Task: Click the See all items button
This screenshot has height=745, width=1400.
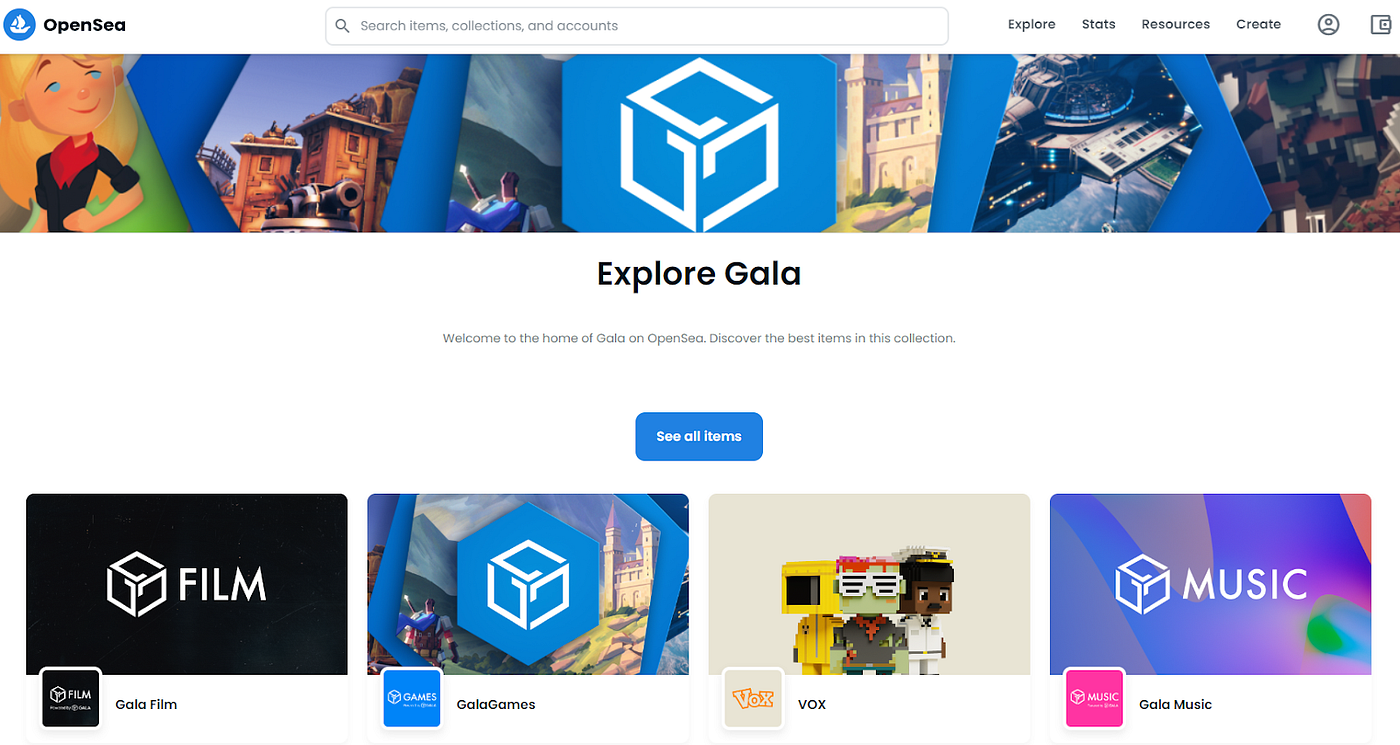Action: pos(699,436)
